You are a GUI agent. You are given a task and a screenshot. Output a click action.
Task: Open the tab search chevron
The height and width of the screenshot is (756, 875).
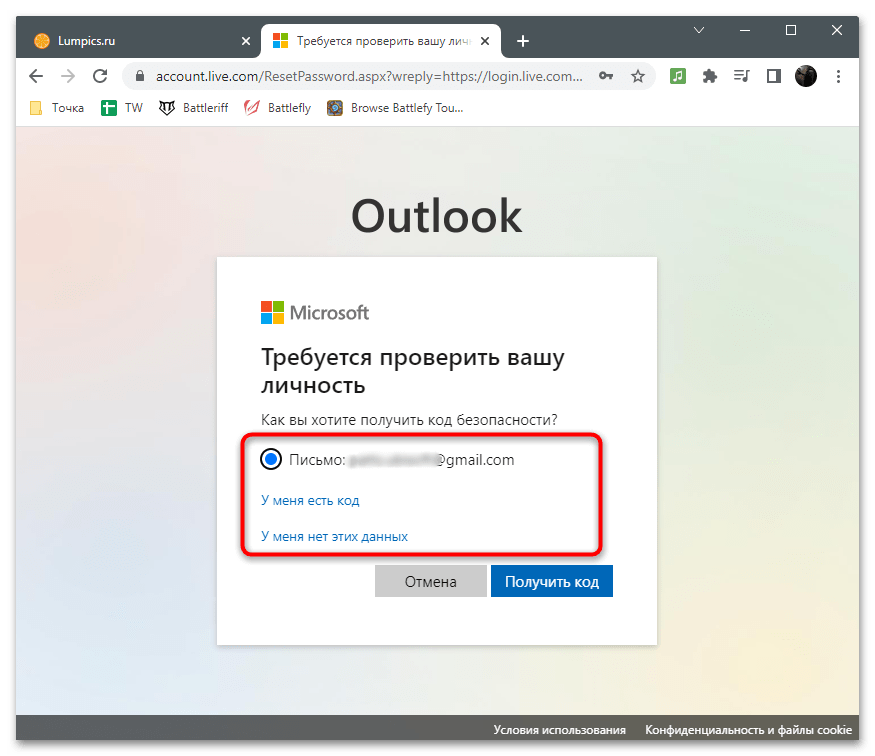[x=699, y=30]
